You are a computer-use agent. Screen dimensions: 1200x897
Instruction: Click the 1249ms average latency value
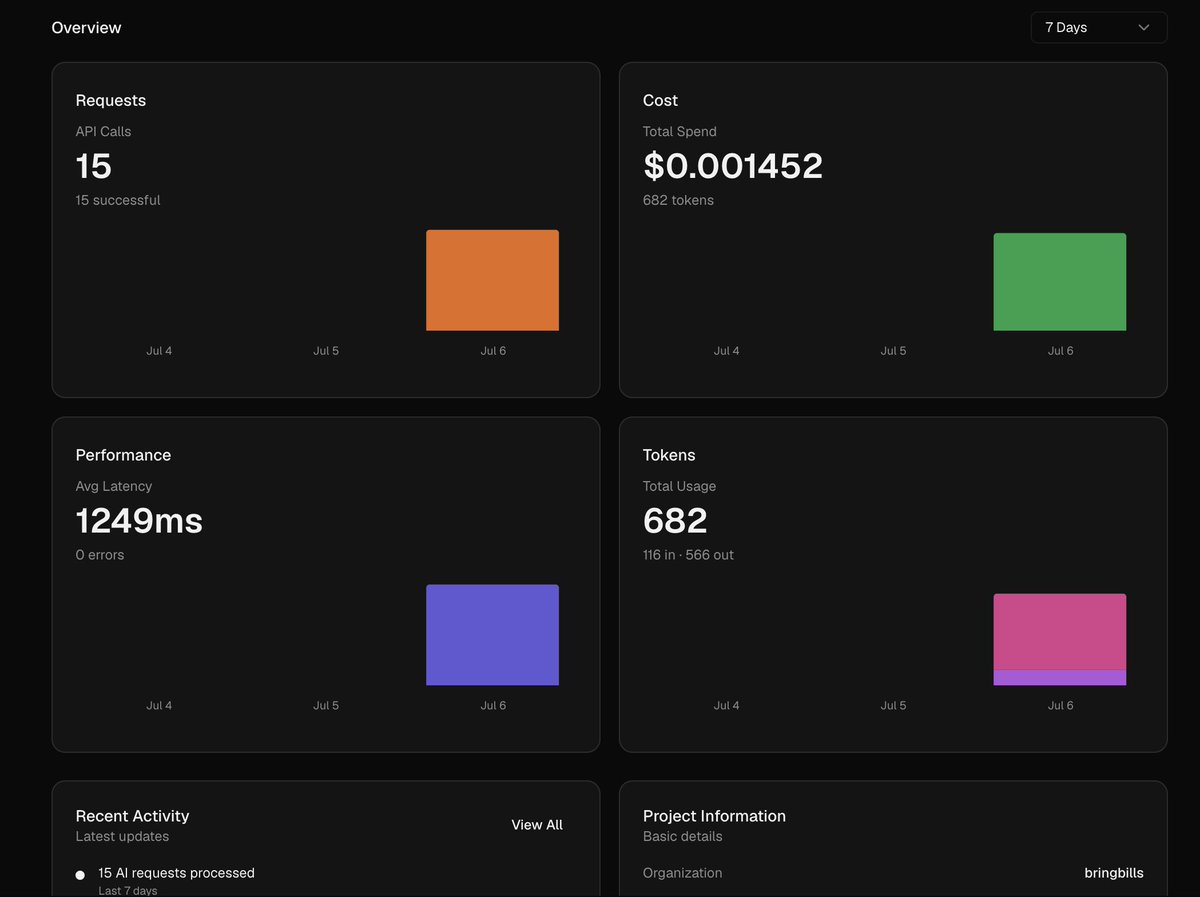pos(139,521)
